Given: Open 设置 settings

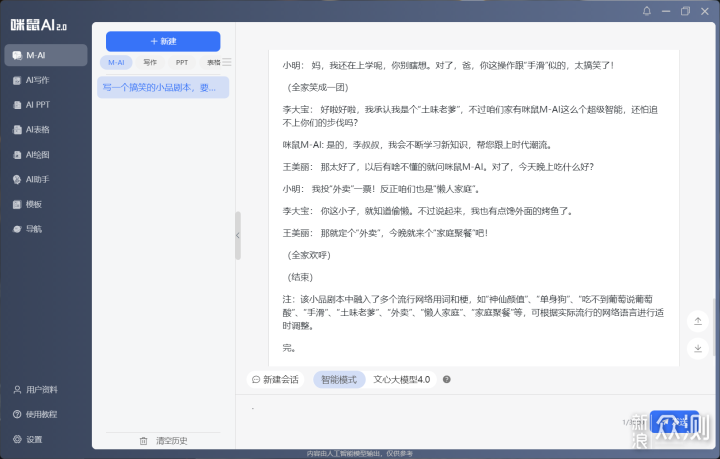Looking at the screenshot, I should click(28, 439).
